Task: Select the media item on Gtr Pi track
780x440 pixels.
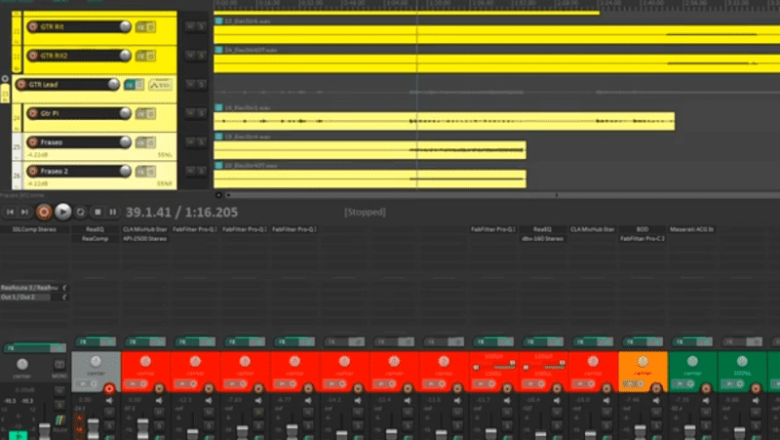Action: (x=444, y=121)
